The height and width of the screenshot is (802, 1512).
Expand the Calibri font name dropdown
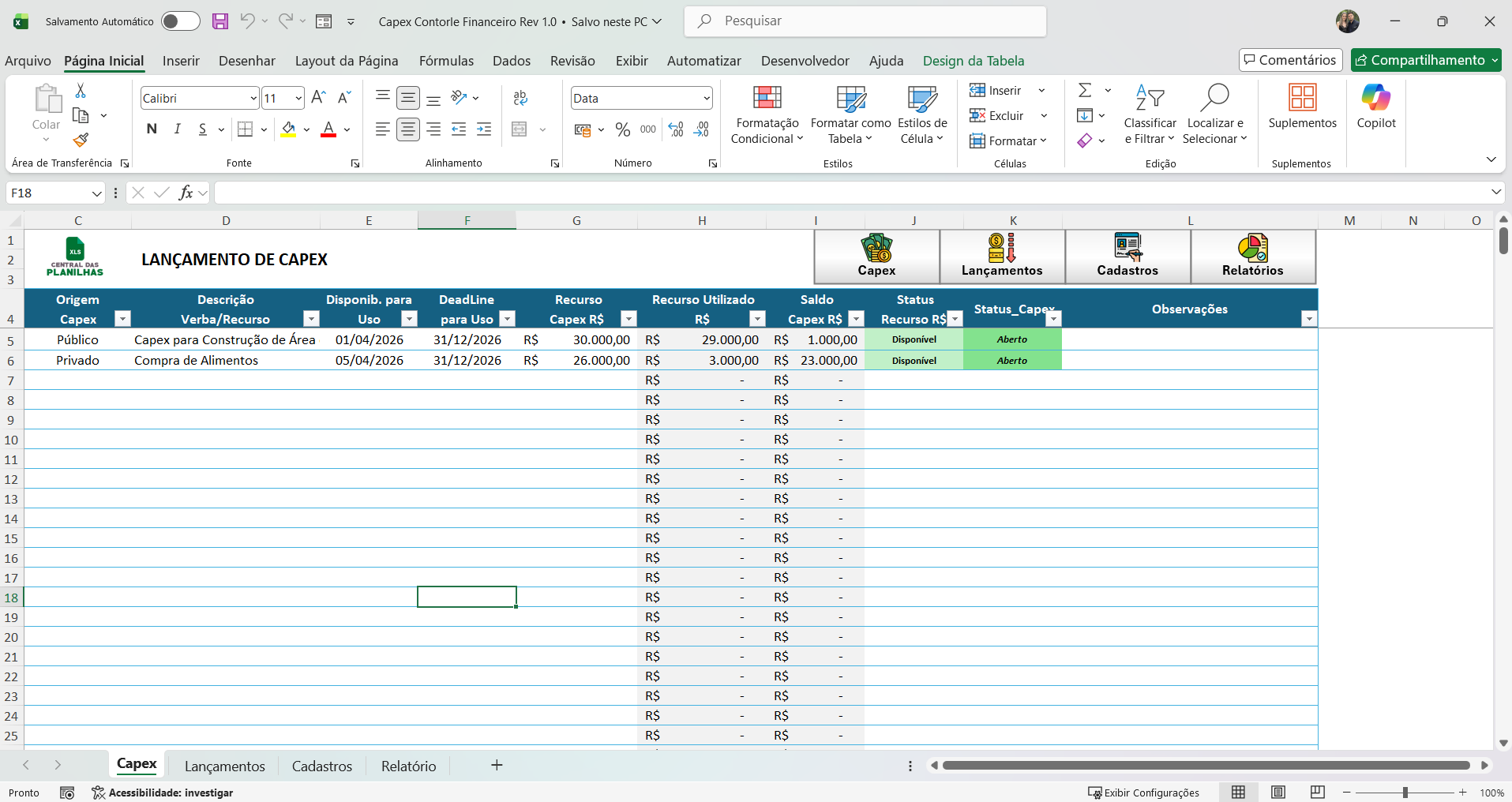click(253, 99)
